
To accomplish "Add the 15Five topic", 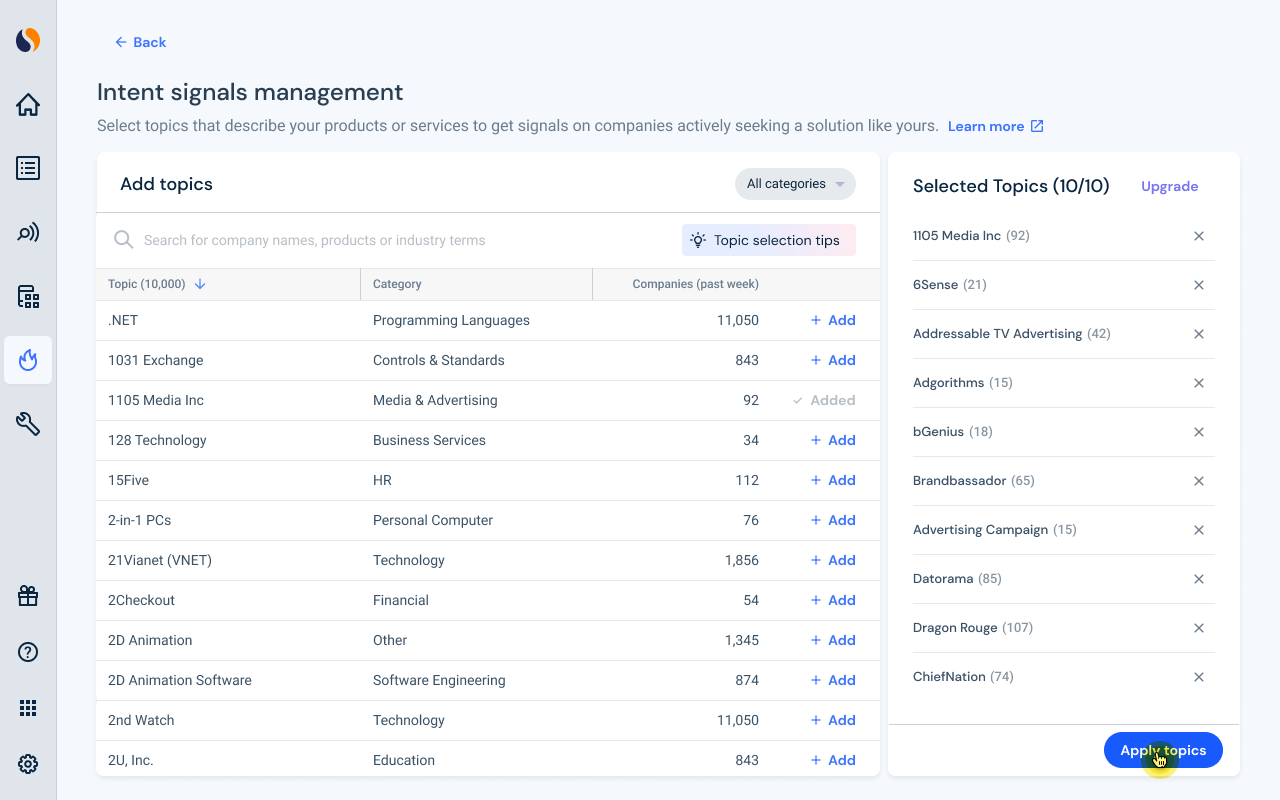I will (x=833, y=480).
